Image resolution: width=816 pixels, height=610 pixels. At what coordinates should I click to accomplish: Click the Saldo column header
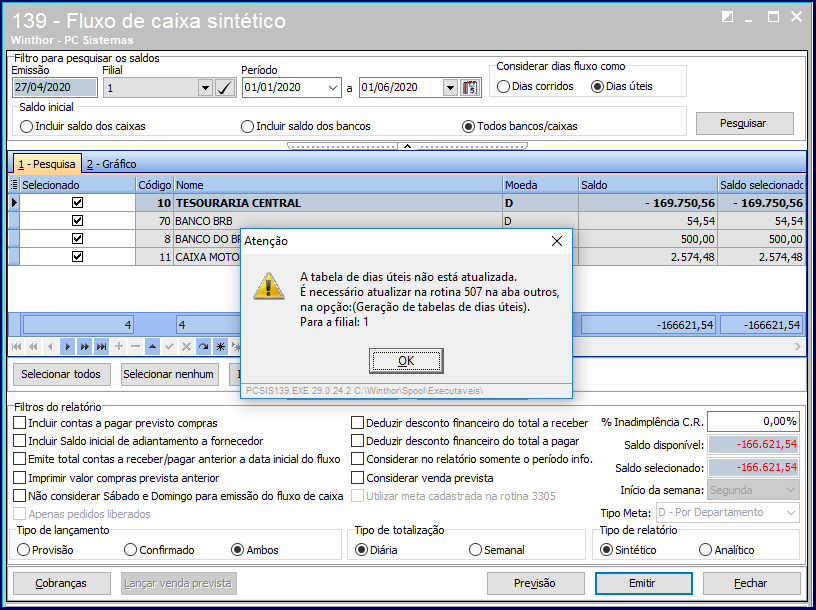coord(648,185)
